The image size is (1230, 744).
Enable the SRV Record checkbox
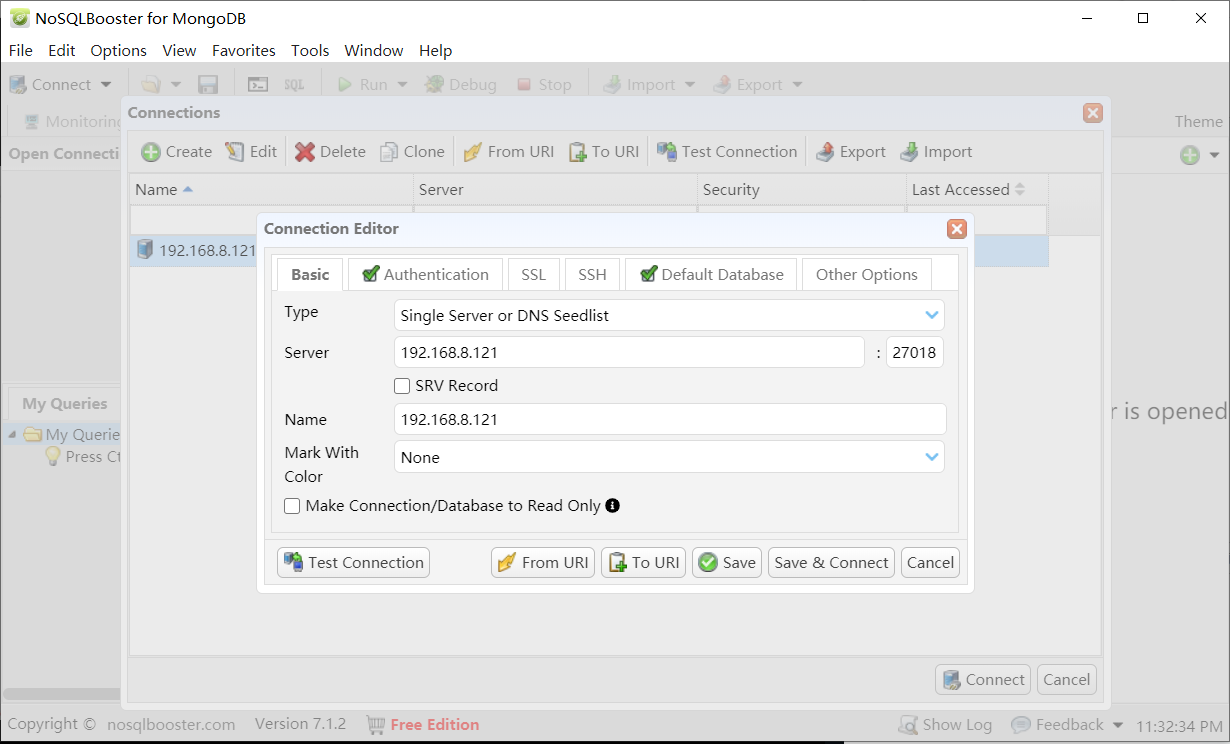click(x=402, y=386)
